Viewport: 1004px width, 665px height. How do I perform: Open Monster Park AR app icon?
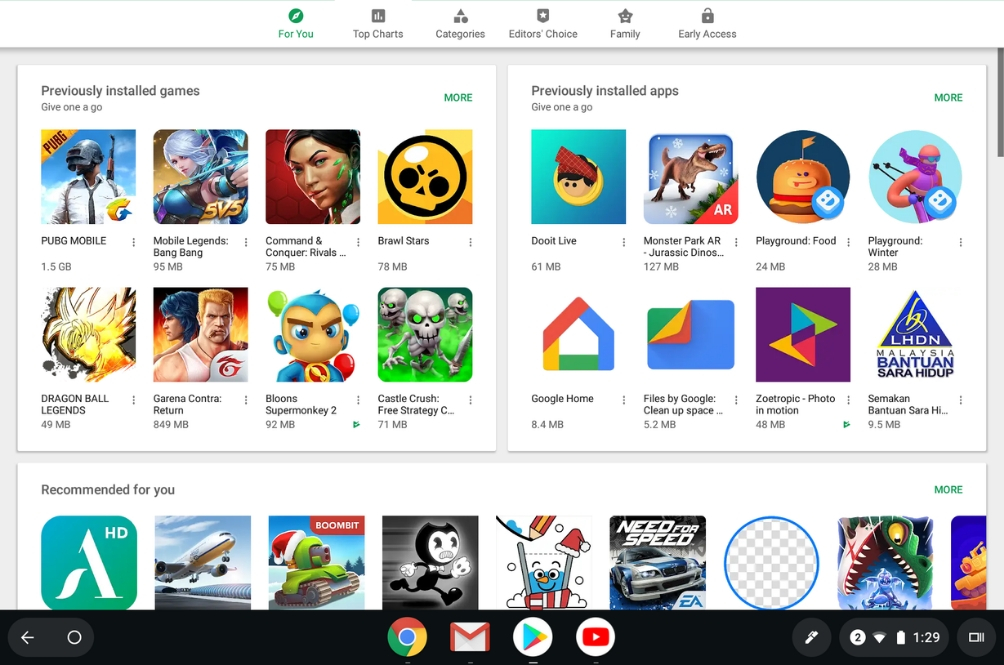coord(691,177)
